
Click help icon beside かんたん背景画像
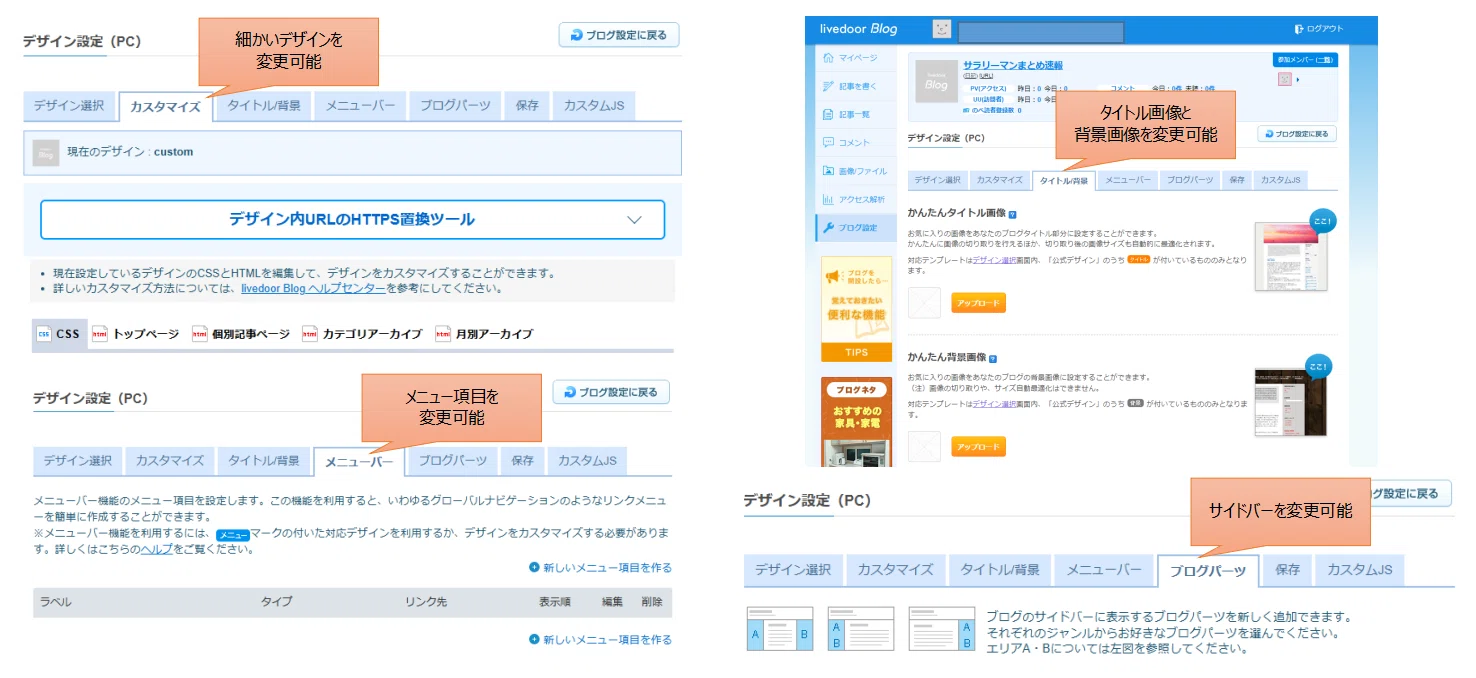point(992,358)
